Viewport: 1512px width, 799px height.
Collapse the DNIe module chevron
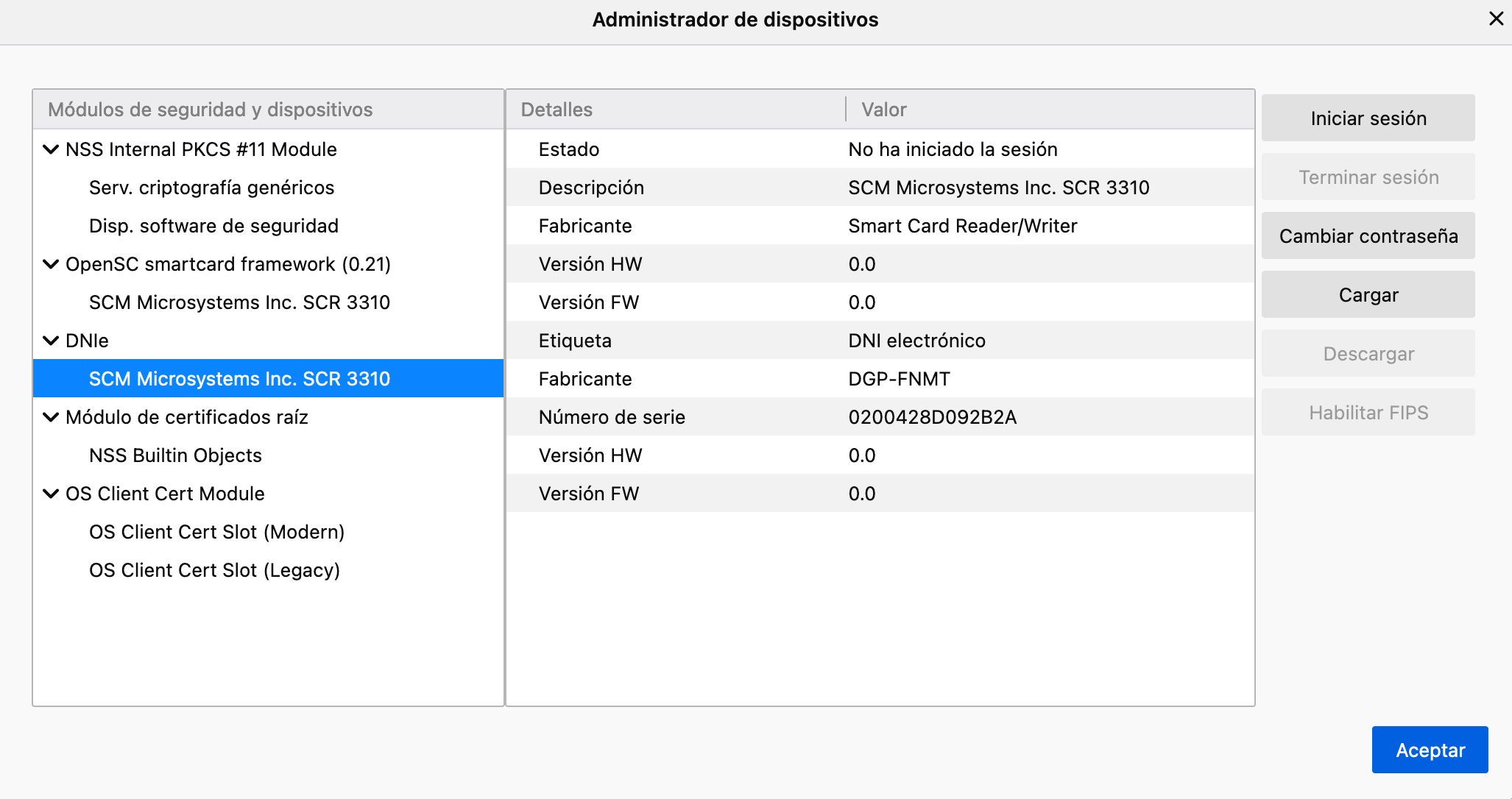click(x=51, y=341)
